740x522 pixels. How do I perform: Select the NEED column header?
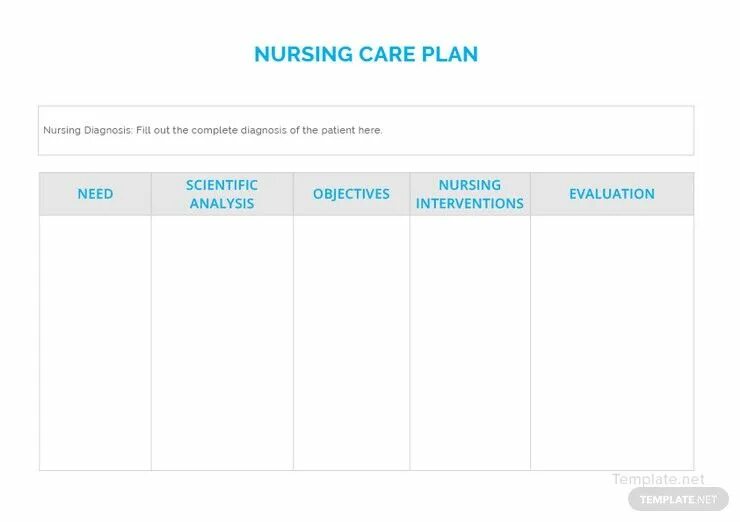[95, 194]
